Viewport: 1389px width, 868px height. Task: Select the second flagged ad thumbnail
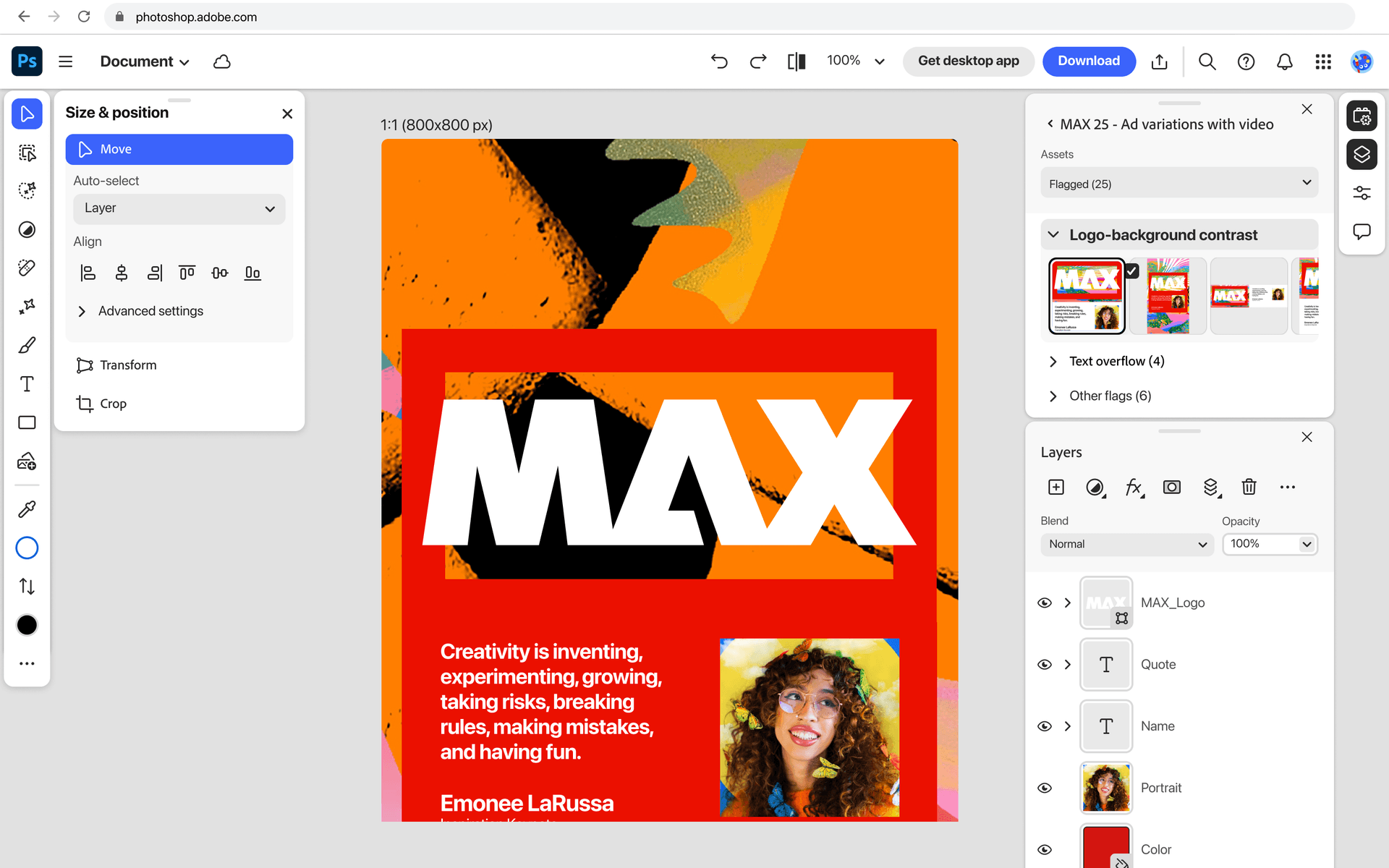tap(1167, 295)
